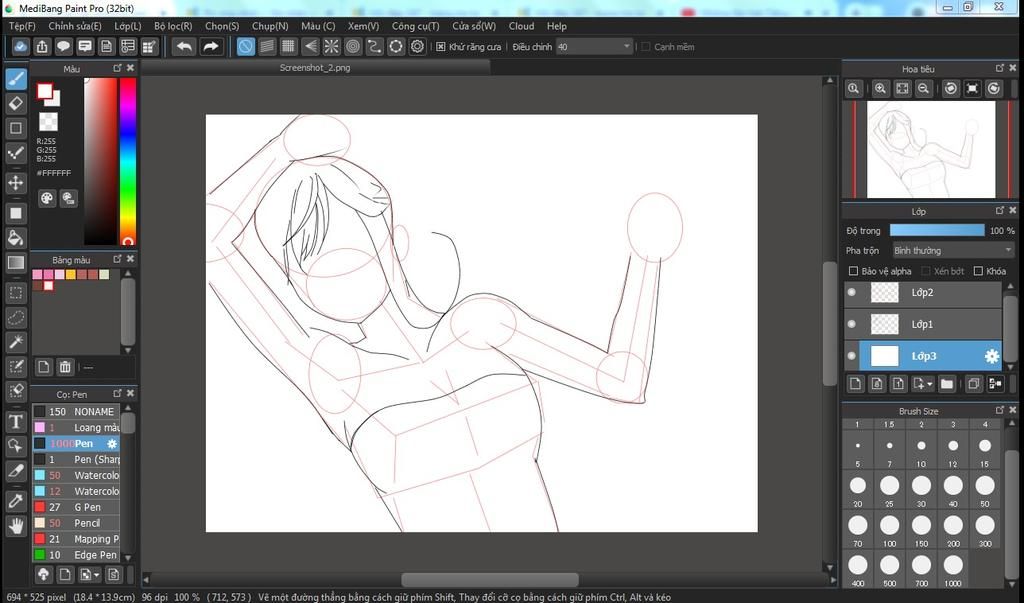The width and height of the screenshot is (1024, 603).
Task: Choose the Gradient tool
Action: pos(16,263)
